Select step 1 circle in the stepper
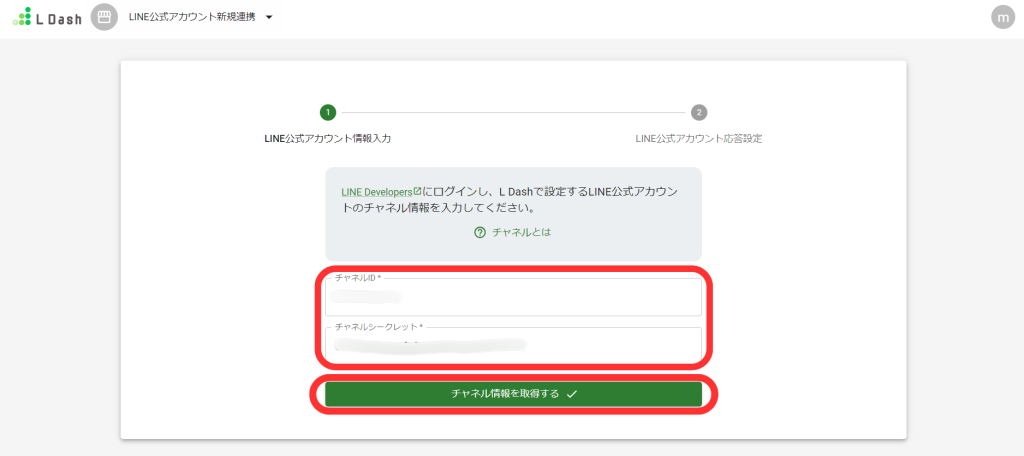 coord(327,112)
